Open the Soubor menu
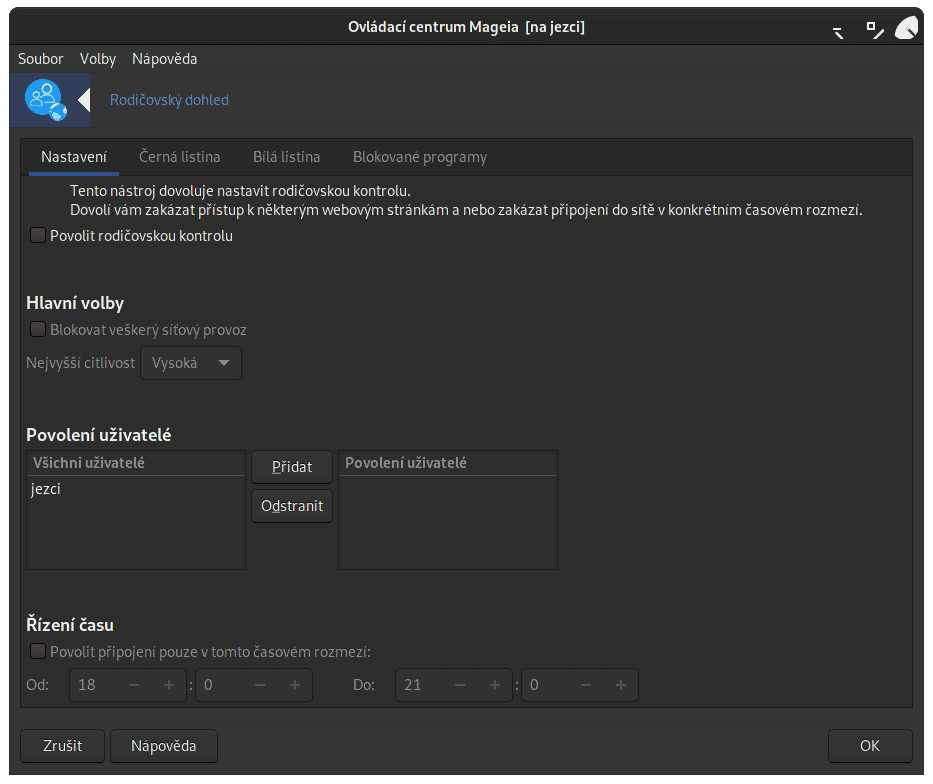The width and height of the screenshot is (933, 784). point(40,59)
